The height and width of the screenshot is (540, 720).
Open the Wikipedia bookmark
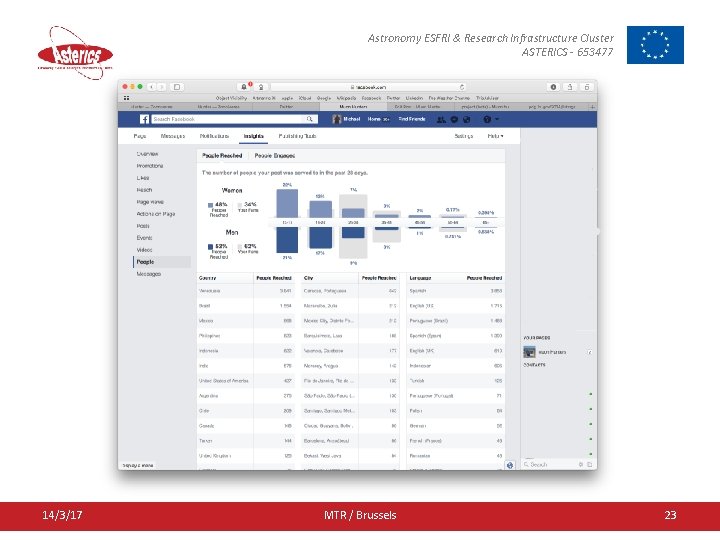pyautogui.click(x=346, y=98)
